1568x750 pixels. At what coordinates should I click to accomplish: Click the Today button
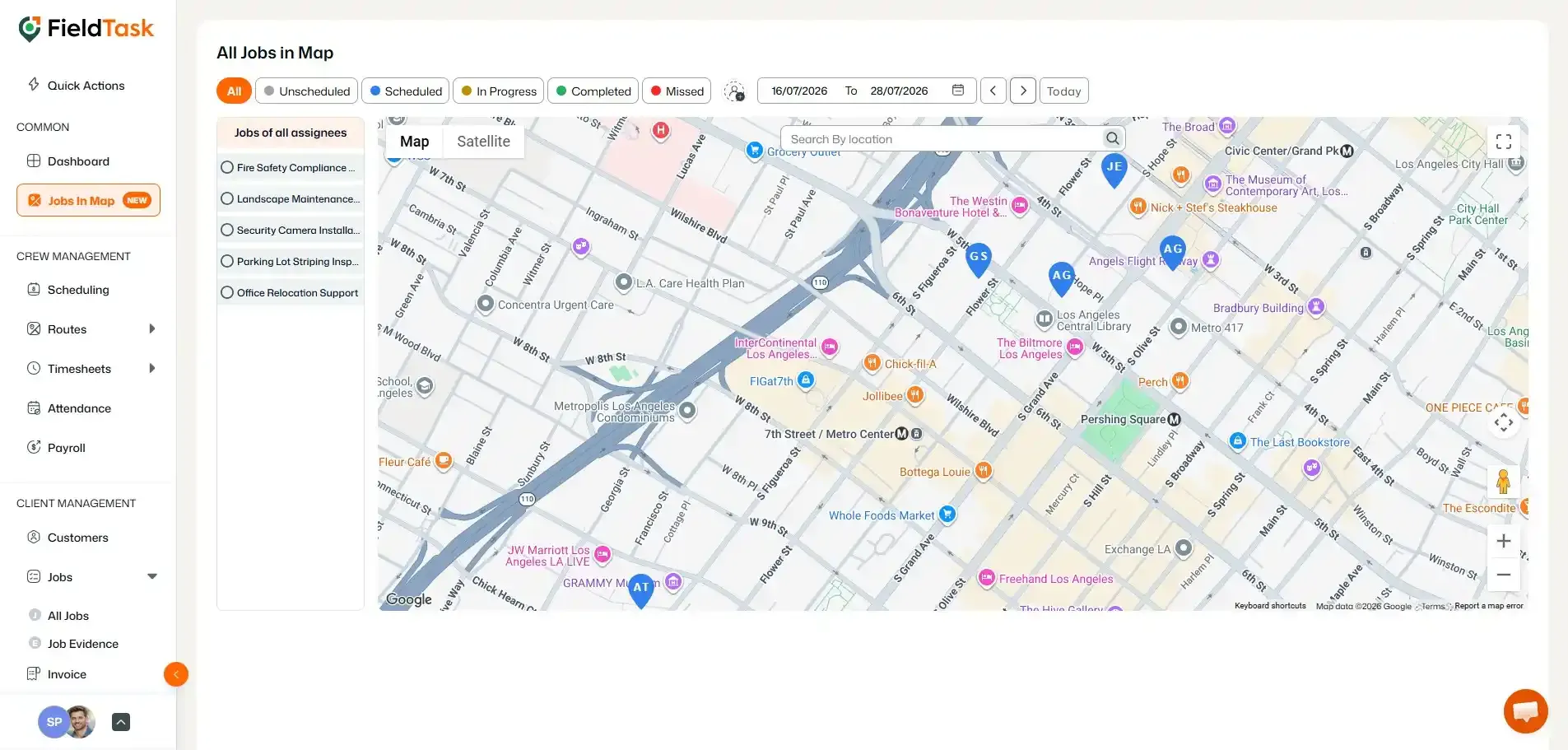pos(1064,91)
